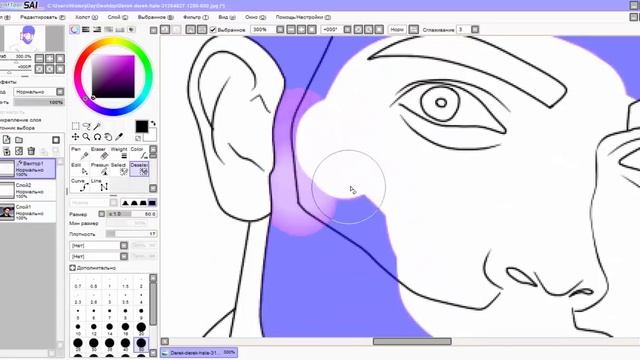Show the RGB slider panel

(x=86, y=29)
